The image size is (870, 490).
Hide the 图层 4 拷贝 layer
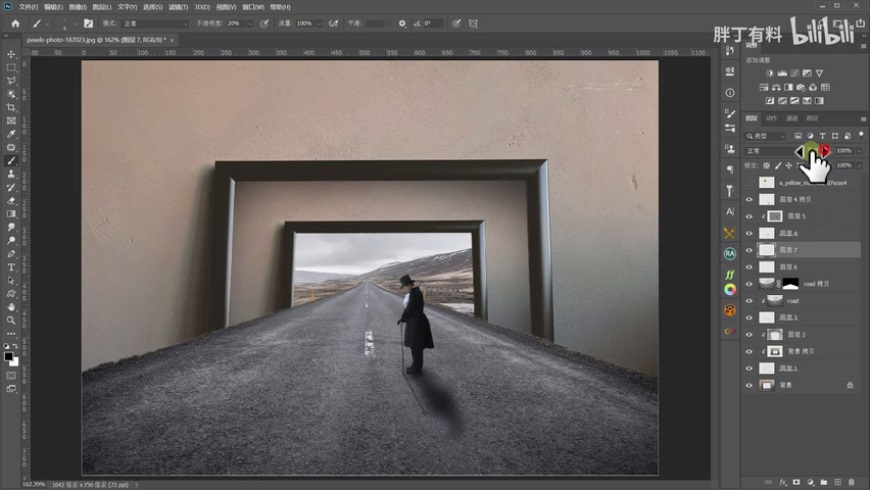point(748,200)
